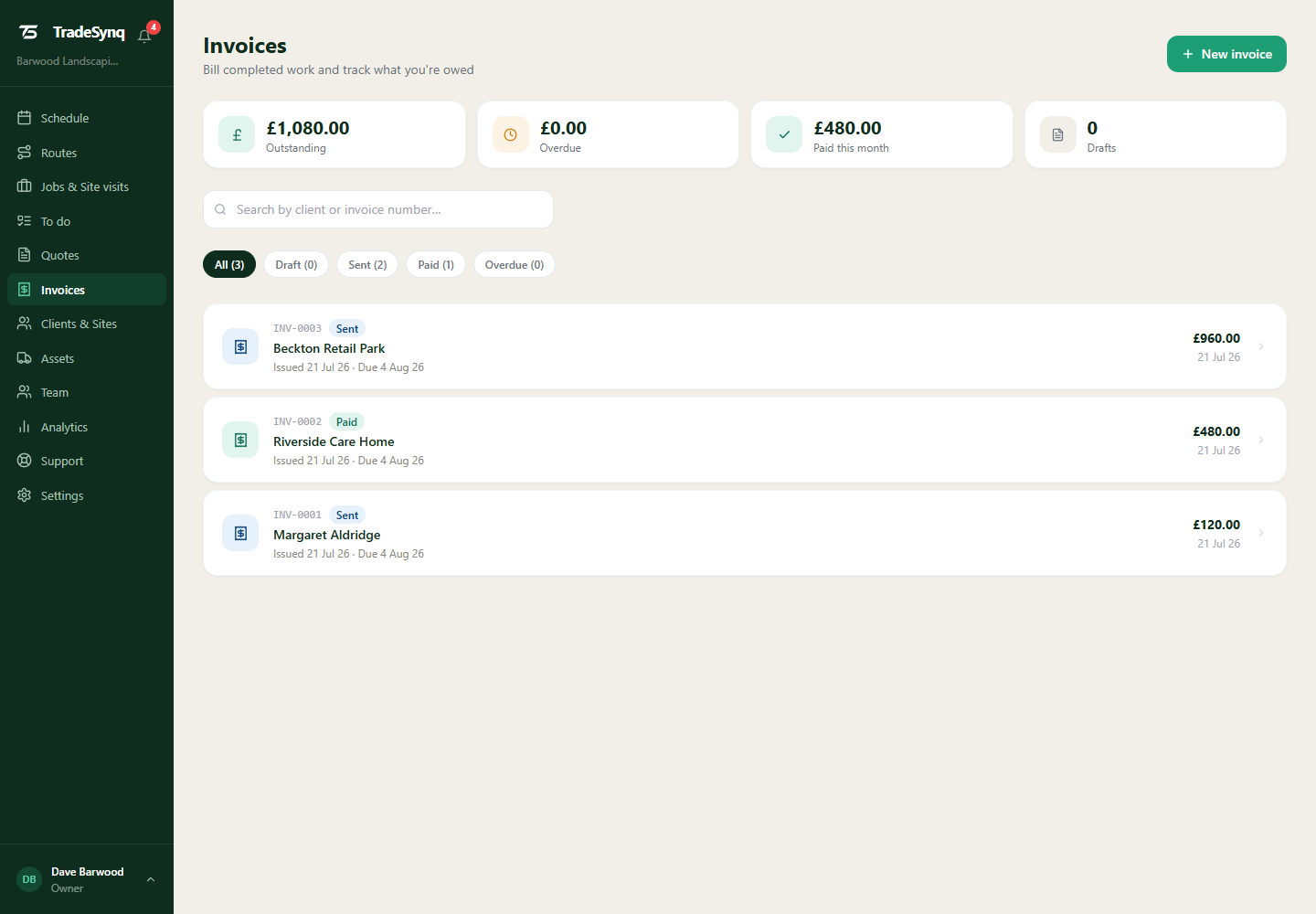Click the Support lifebuoy icon
Screen dimensions: 1316x914
25,461
